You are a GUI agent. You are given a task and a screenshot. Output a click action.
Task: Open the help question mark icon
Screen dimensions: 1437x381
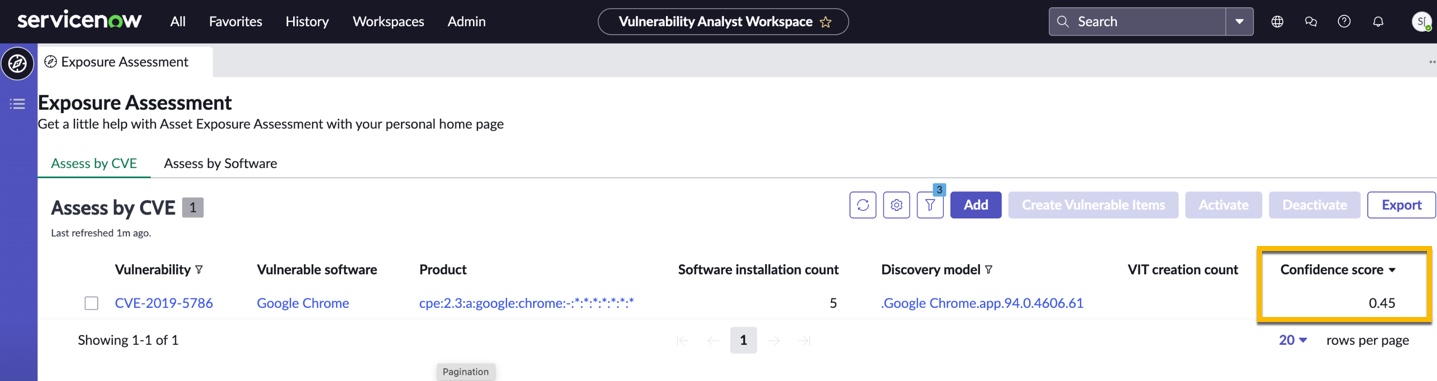(1344, 21)
